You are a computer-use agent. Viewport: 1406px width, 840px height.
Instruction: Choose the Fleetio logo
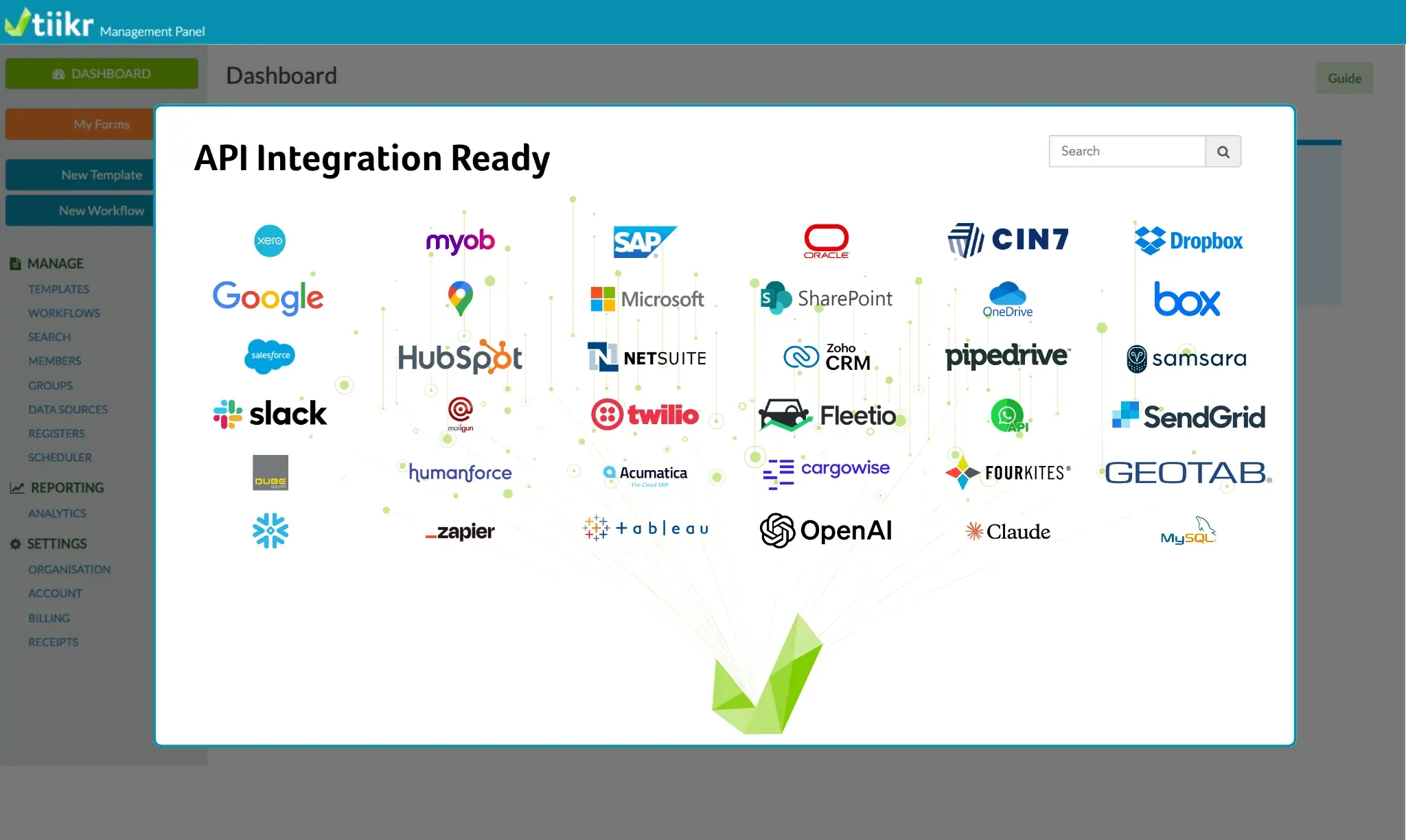point(827,415)
